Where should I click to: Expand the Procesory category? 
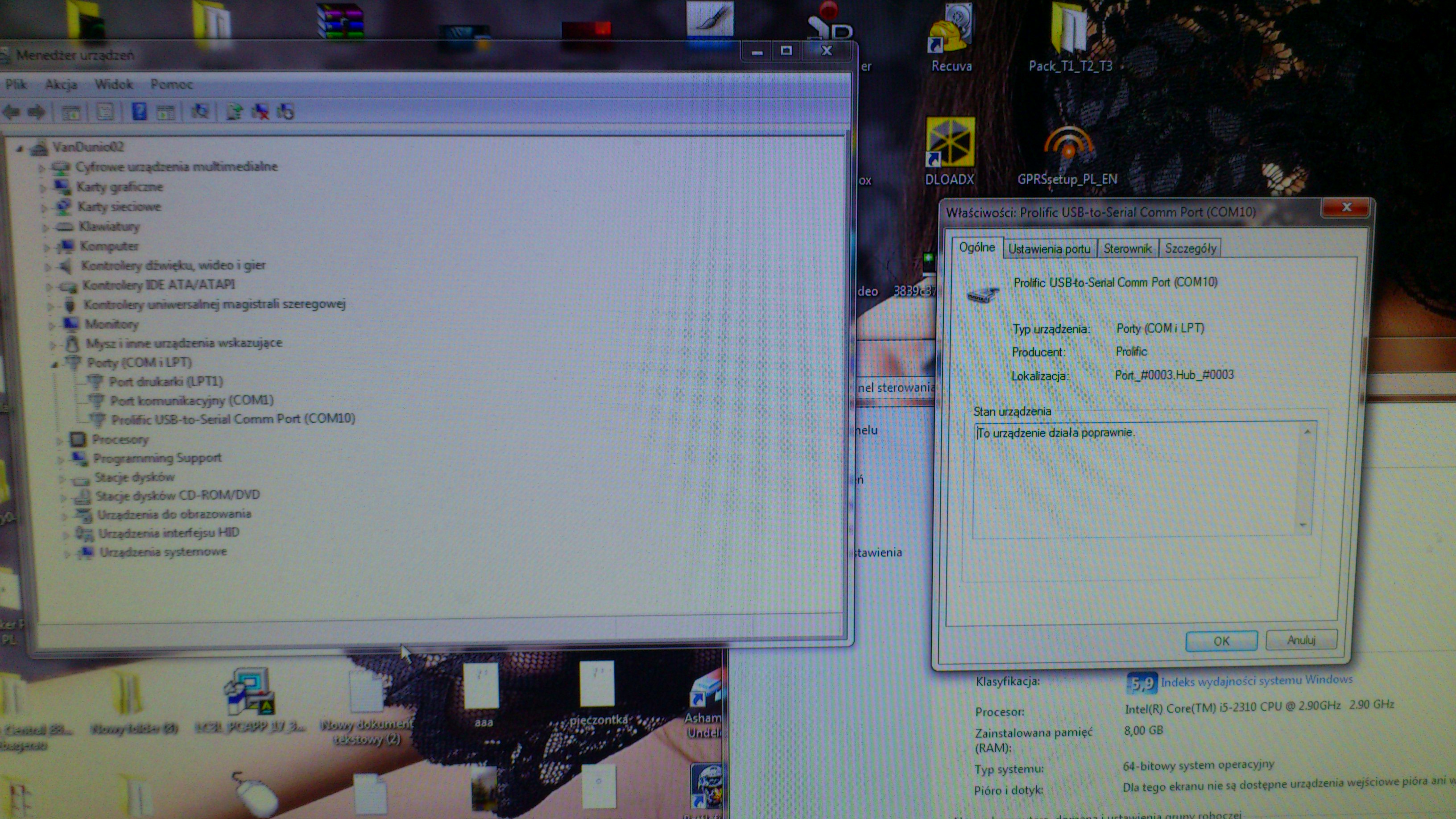click(x=60, y=441)
